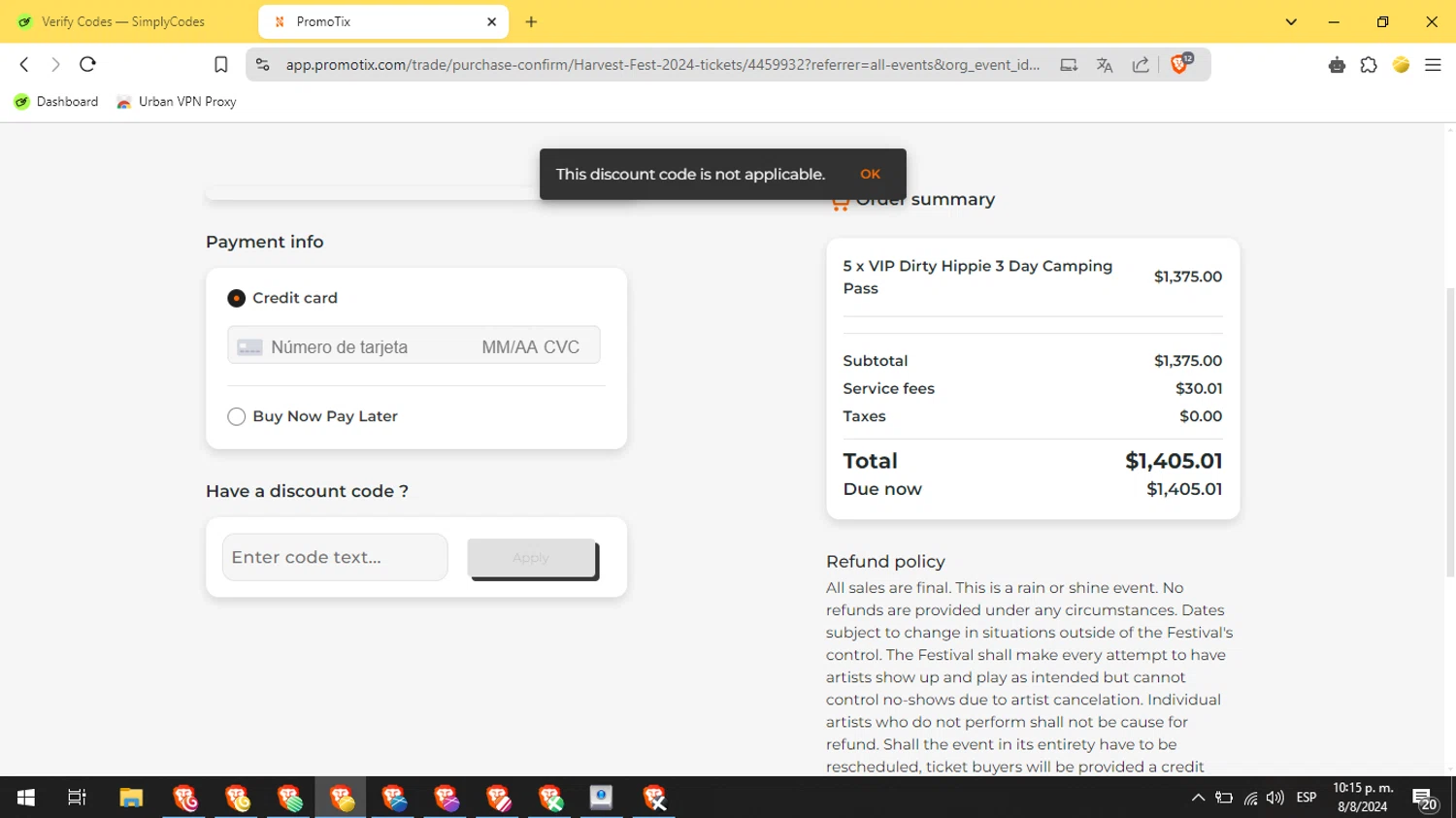Open the Windows Start menu
1456x818 pixels.
[x=26, y=798]
